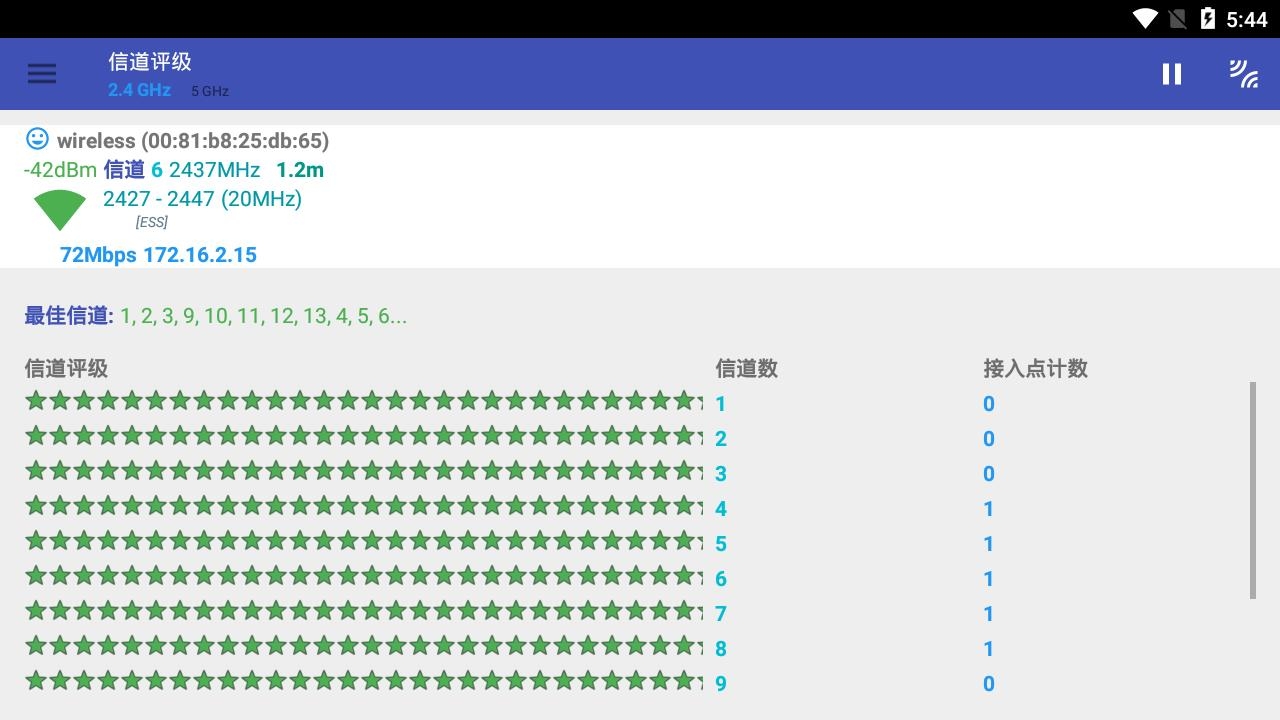This screenshot has width=1280, height=720.
Task: Pause the WiFi scanning
Action: pyautogui.click(x=1172, y=74)
